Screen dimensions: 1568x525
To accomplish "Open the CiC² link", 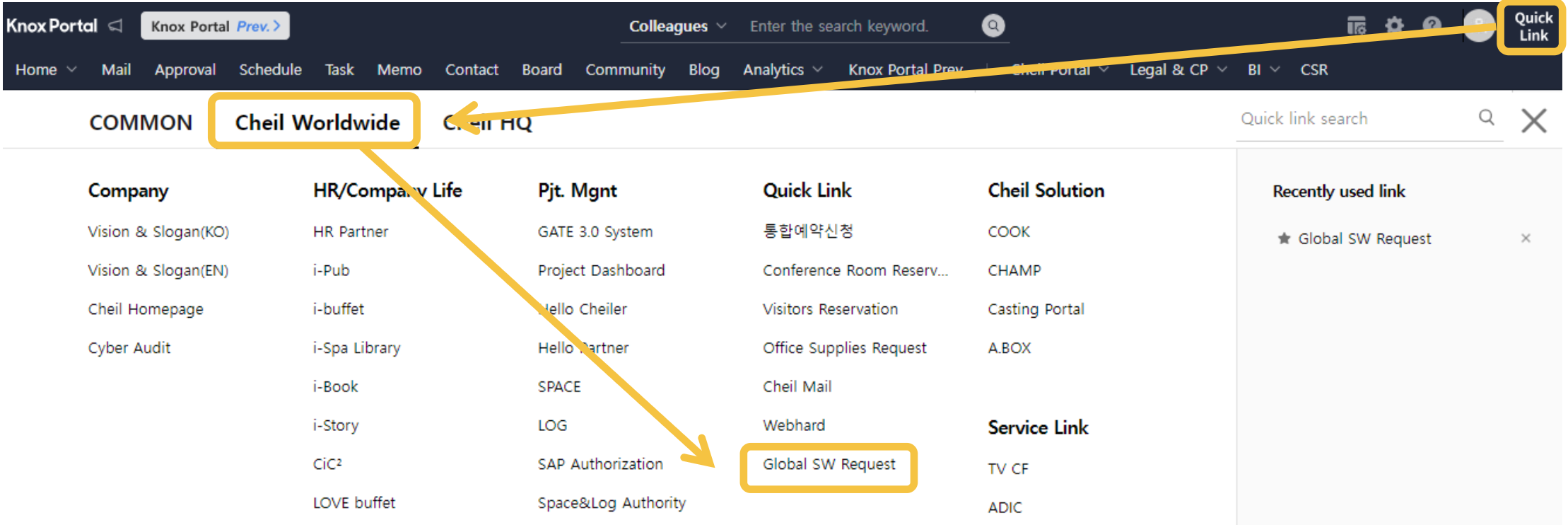I will tap(327, 464).
